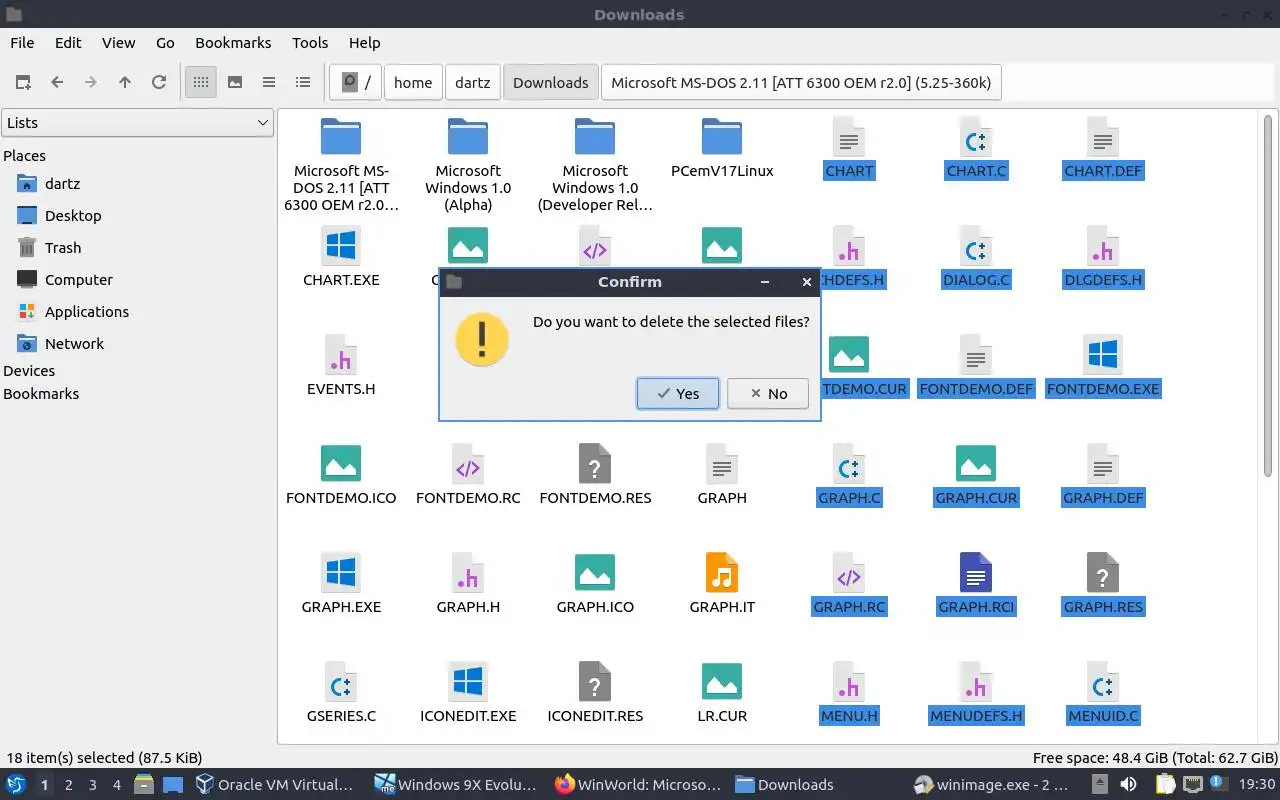Go back to previous folder
The width and height of the screenshot is (1280, 800).
click(57, 82)
